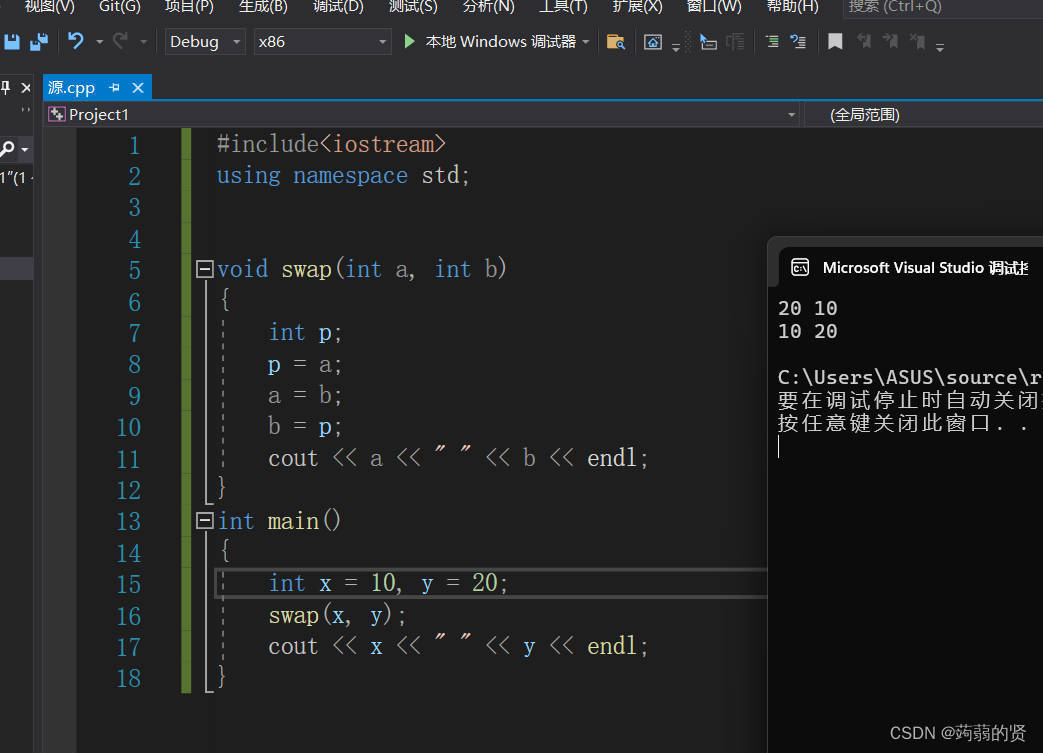Open the Project1 scope dropdown
This screenshot has width=1043, height=753.
tap(423, 114)
